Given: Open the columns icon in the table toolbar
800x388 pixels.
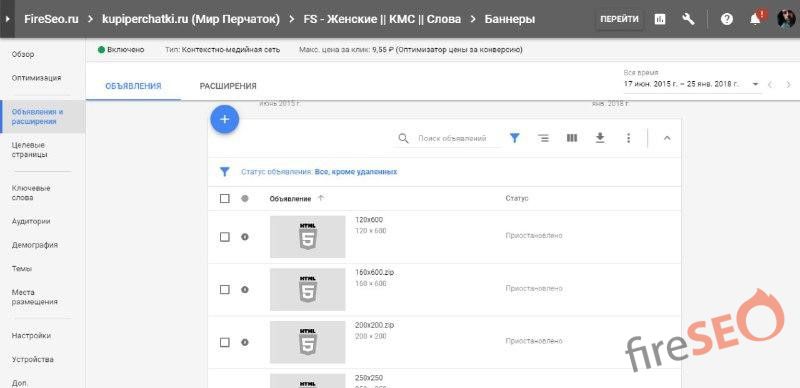Looking at the screenshot, I should pos(572,138).
